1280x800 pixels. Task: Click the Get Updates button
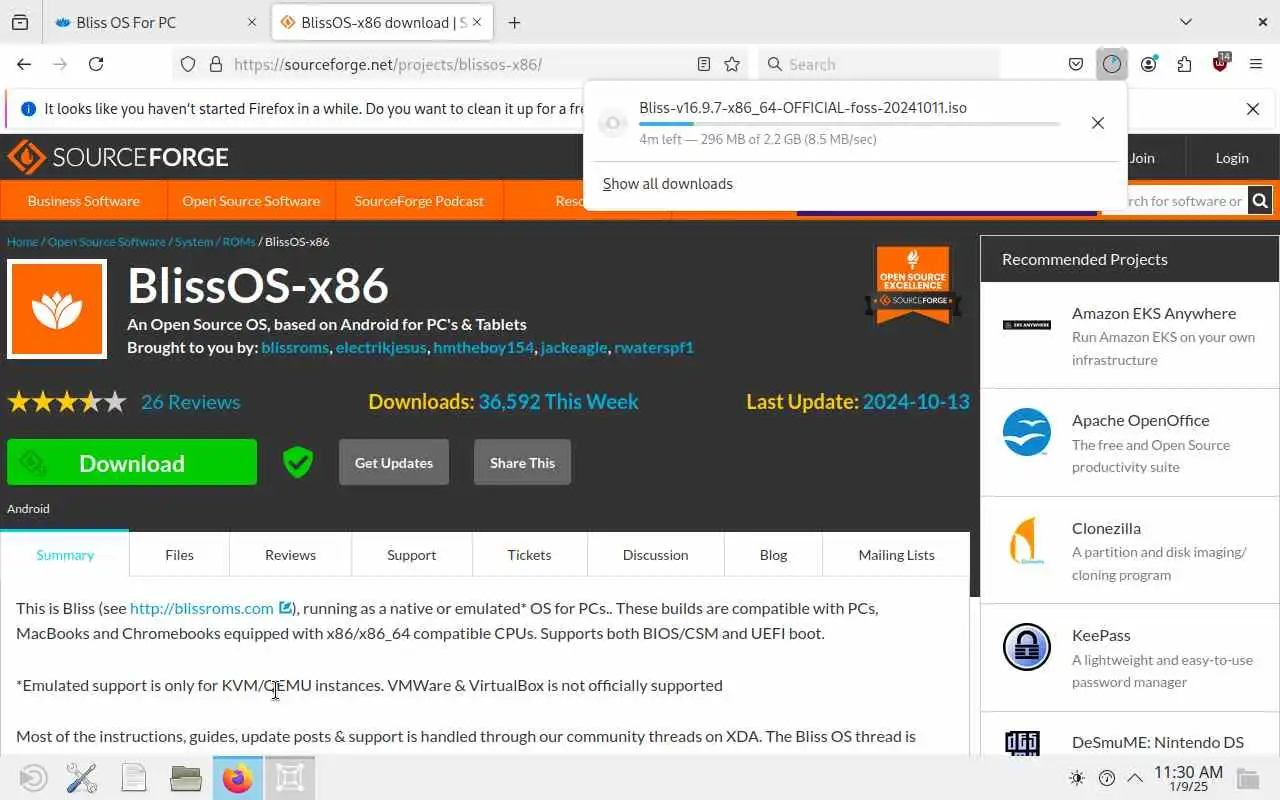(x=394, y=462)
